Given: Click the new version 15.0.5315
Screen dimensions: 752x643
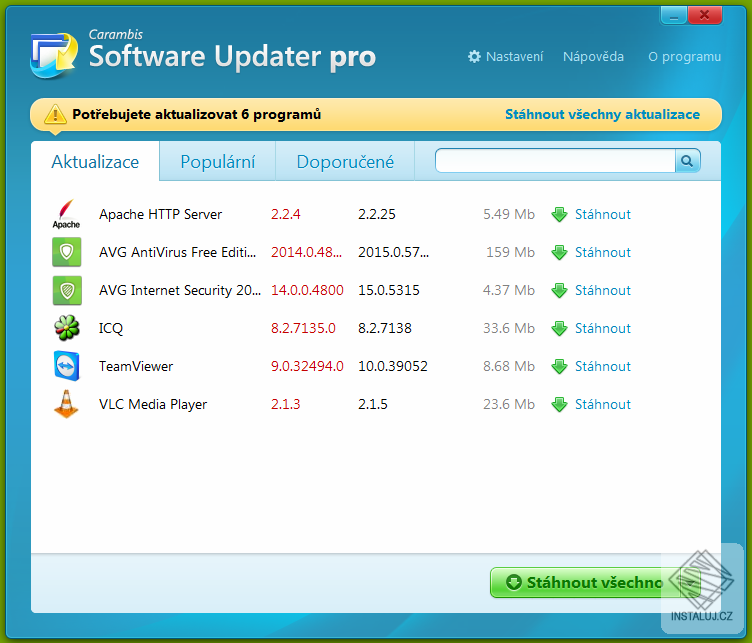Looking at the screenshot, I should pos(388,290).
